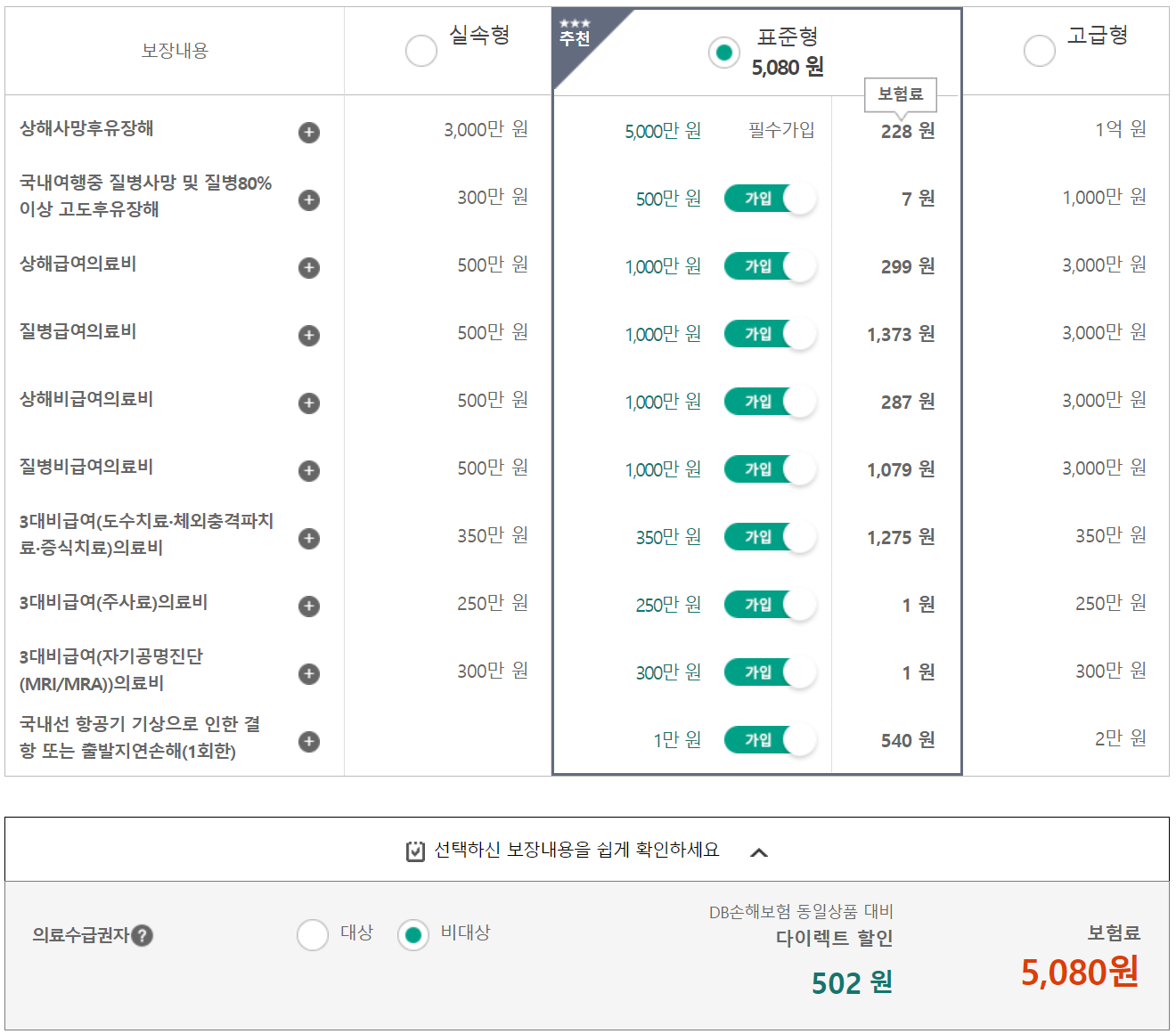Open details for 3대비급여 도수치료 coverage
Viewport: 1176px width, 1034px height.
(308, 537)
